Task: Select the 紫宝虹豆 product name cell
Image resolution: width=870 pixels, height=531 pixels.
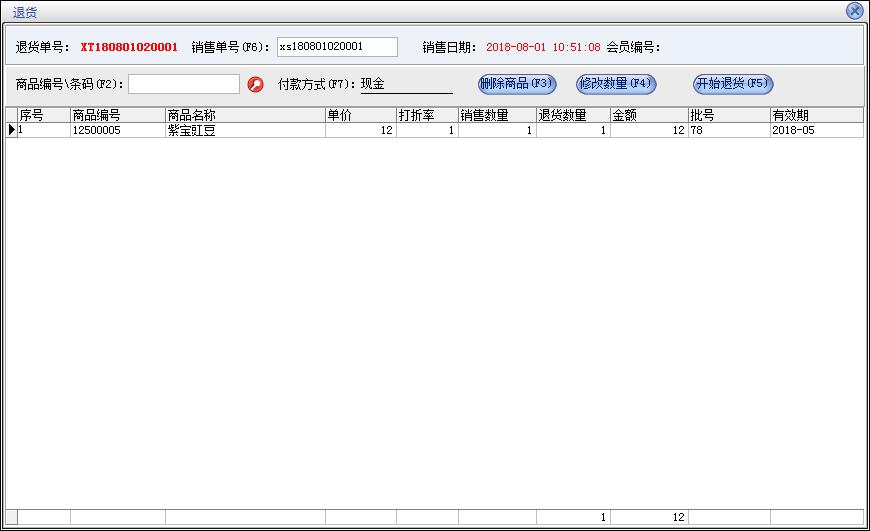Action: (x=245, y=130)
